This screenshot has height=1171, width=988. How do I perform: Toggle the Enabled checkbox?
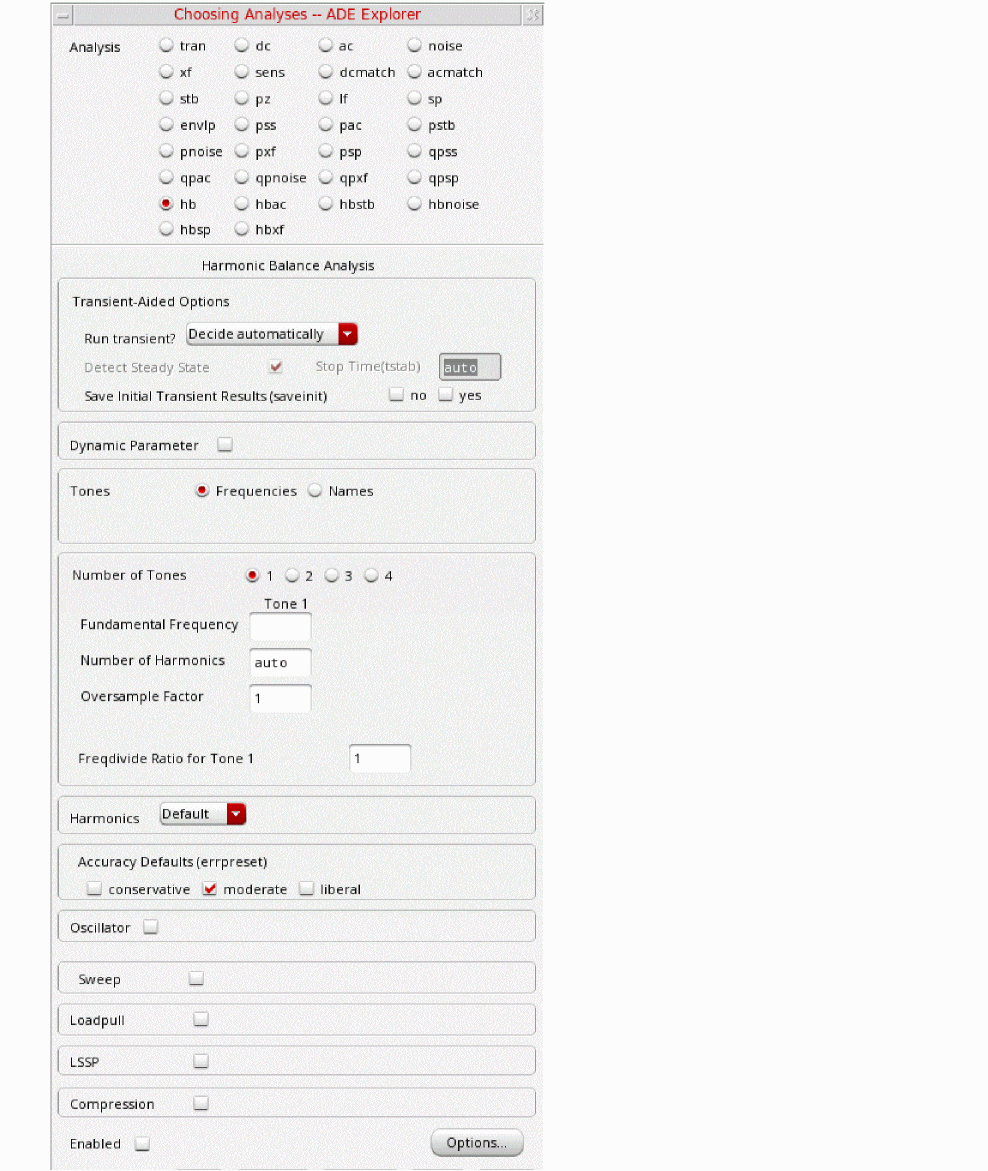[143, 1143]
